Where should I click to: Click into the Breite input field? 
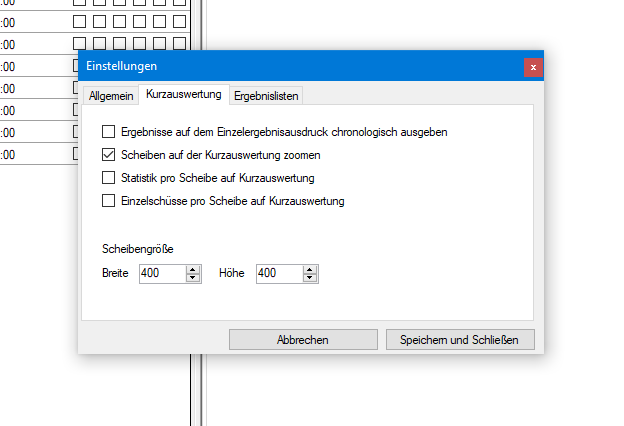160,273
